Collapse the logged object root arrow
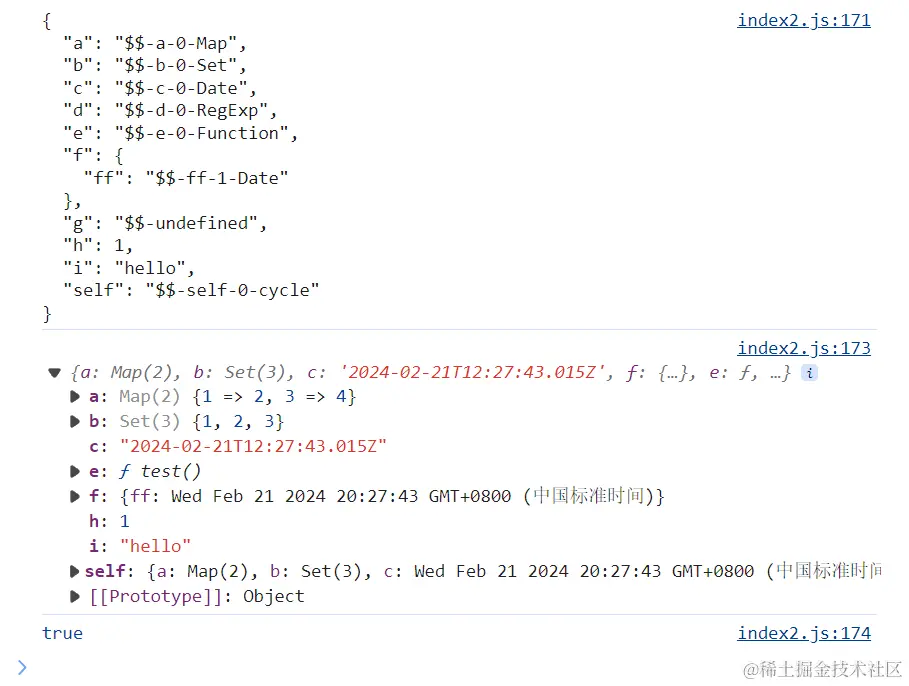 click(54, 373)
